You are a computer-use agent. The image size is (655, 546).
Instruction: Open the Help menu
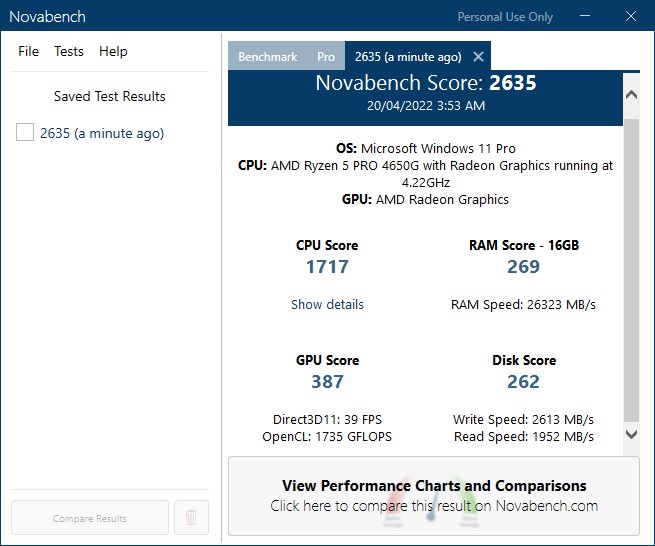[113, 51]
